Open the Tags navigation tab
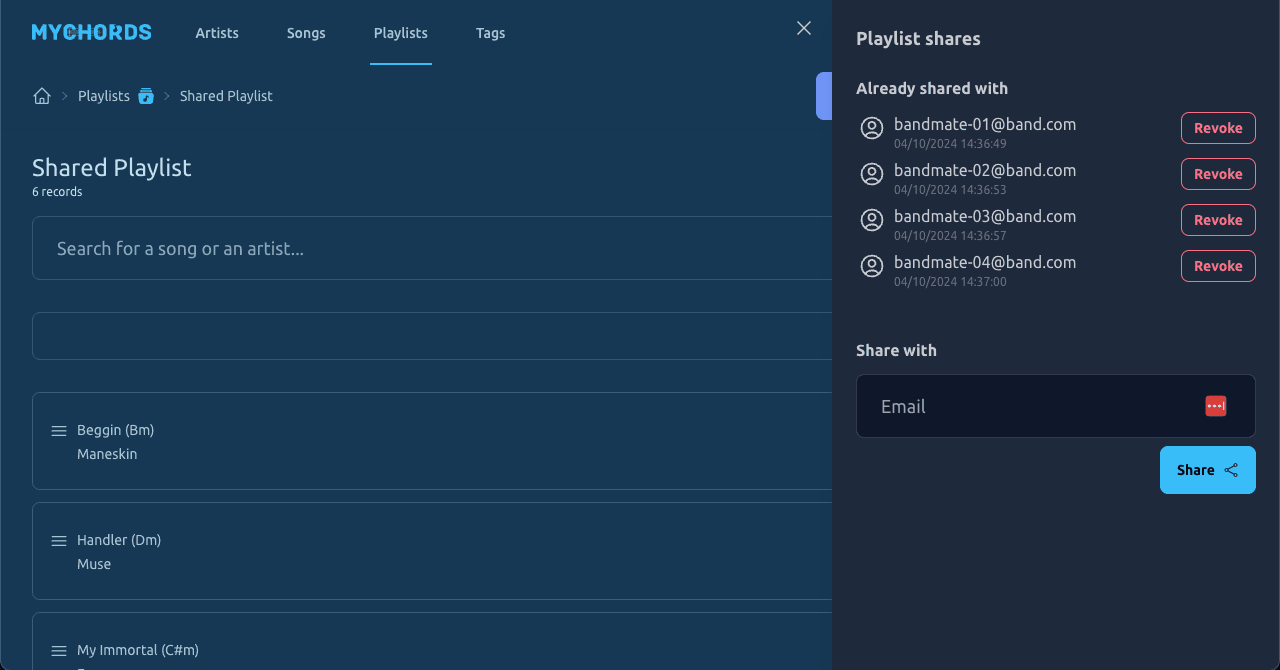1280x670 pixels. pyautogui.click(x=490, y=33)
